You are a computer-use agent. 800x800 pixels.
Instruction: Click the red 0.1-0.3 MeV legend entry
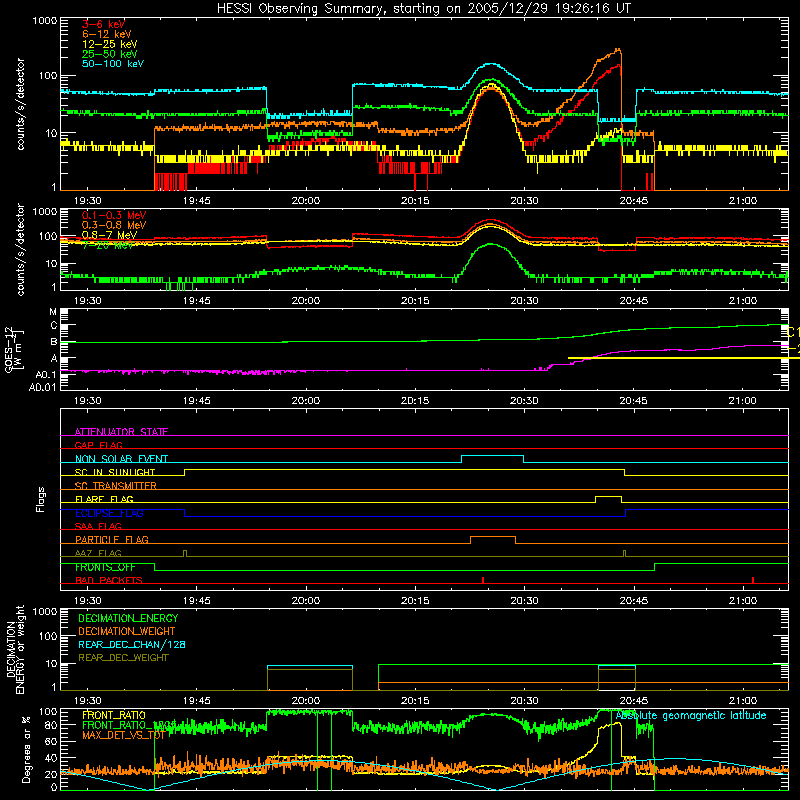point(114,215)
